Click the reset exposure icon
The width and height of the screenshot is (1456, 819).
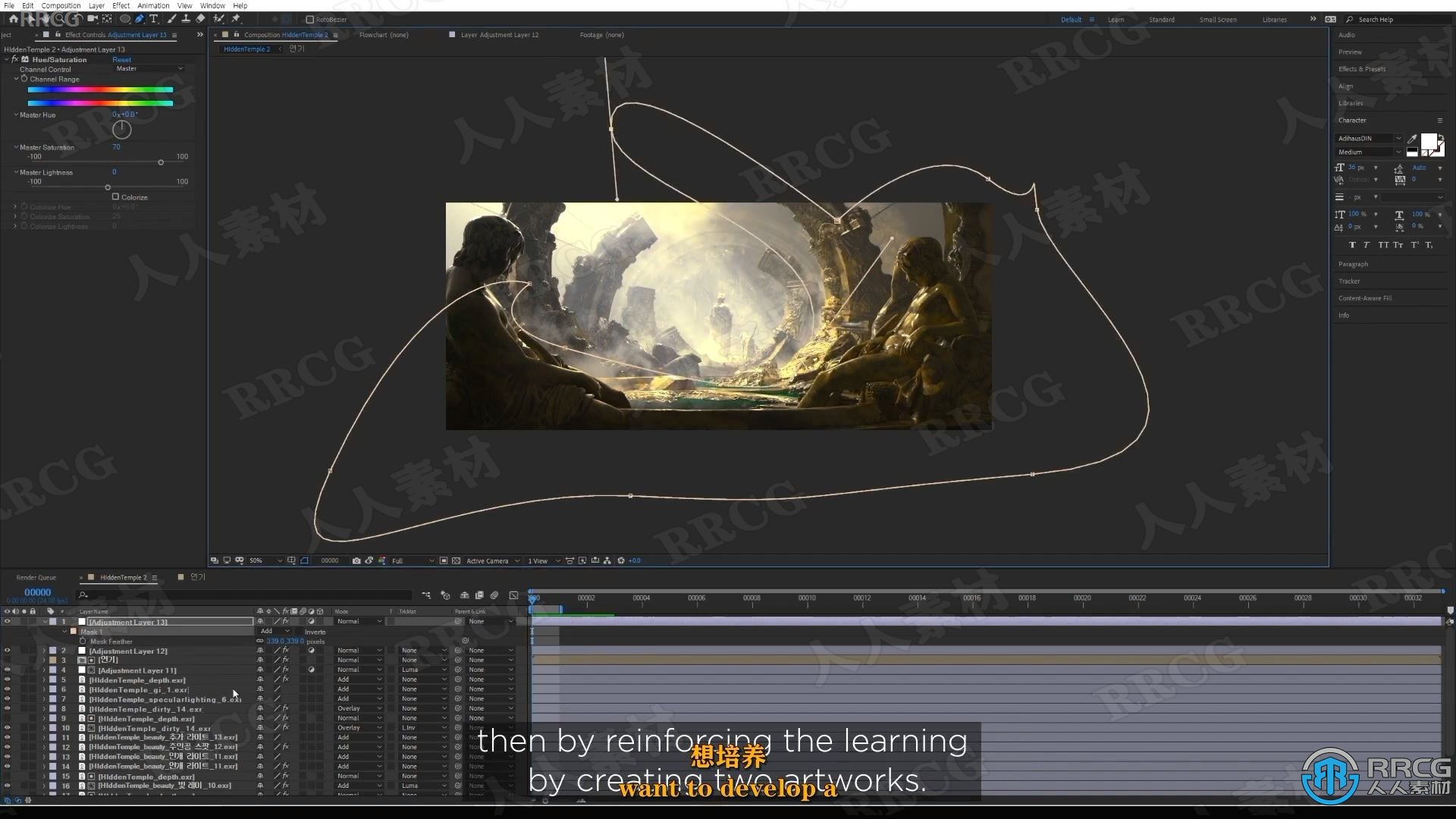[x=621, y=560]
